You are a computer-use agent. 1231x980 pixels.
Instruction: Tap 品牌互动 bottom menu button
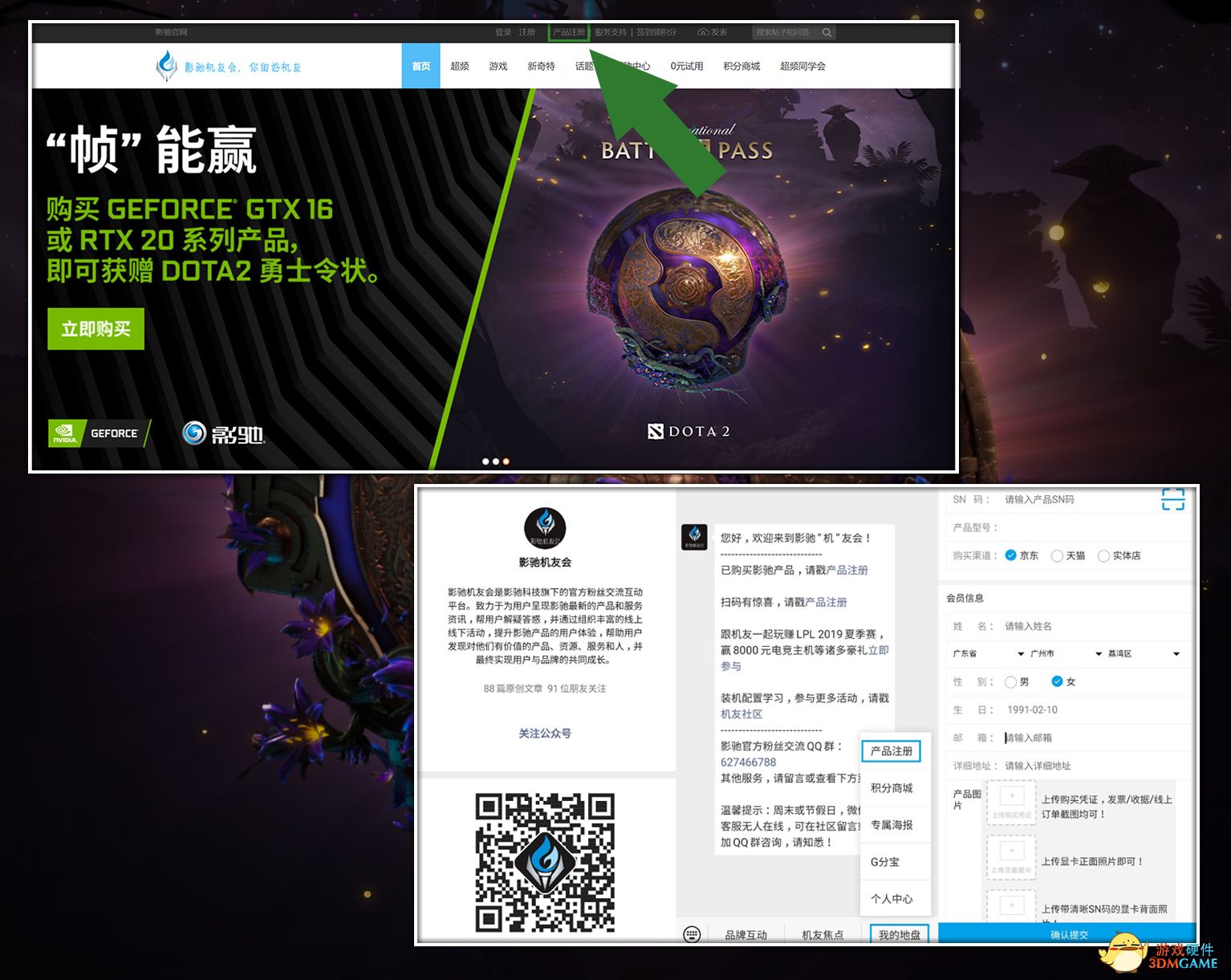pyautogui.click(x=746, y=934)
